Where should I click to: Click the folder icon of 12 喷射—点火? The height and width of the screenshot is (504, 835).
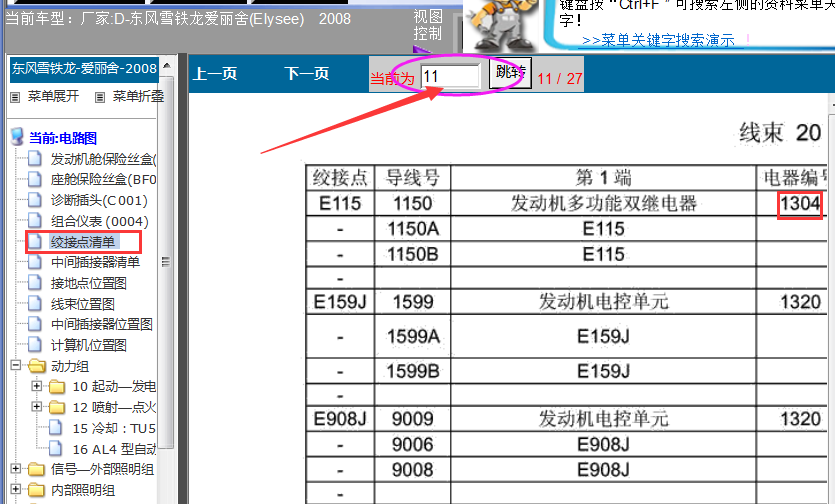click(57, 408)
